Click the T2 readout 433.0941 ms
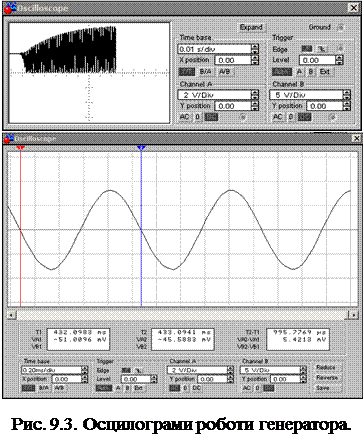Screen dimensions: 364x446 [x=184, y=332]
